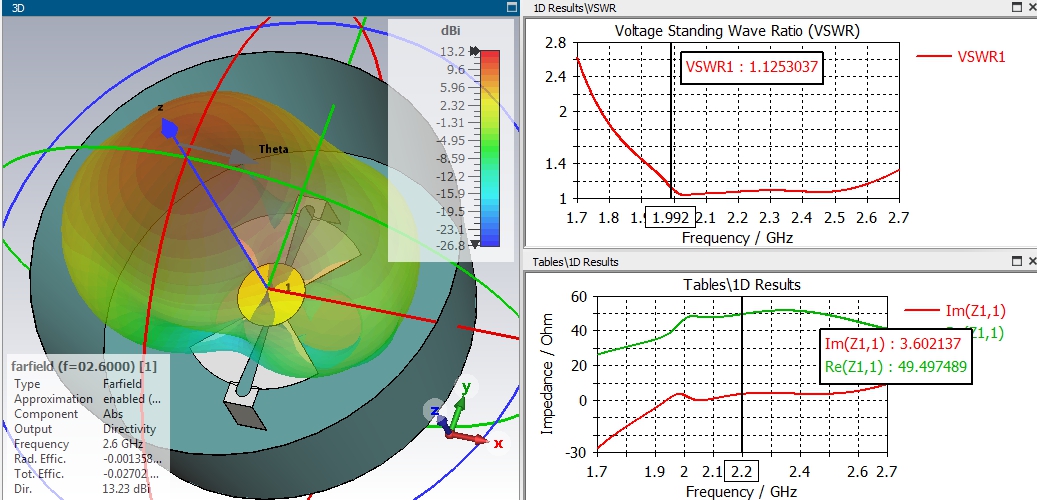Click the Tables\1D Results title bar label
Screen dimensions: 1037x500
click(x=575, y=262)
